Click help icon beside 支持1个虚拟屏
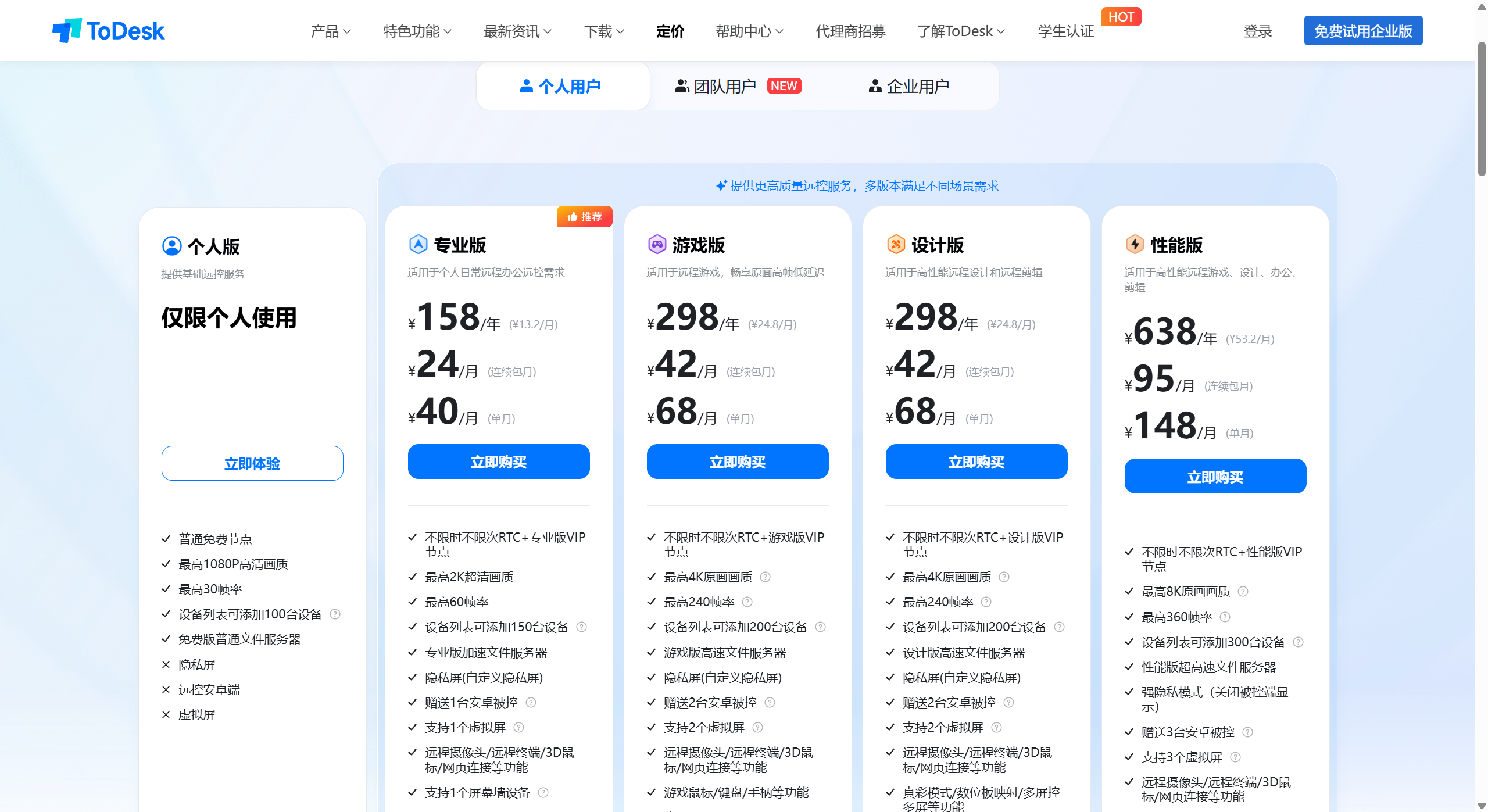The height and width of the screenshot is (812, 1488). click(518, 727)
